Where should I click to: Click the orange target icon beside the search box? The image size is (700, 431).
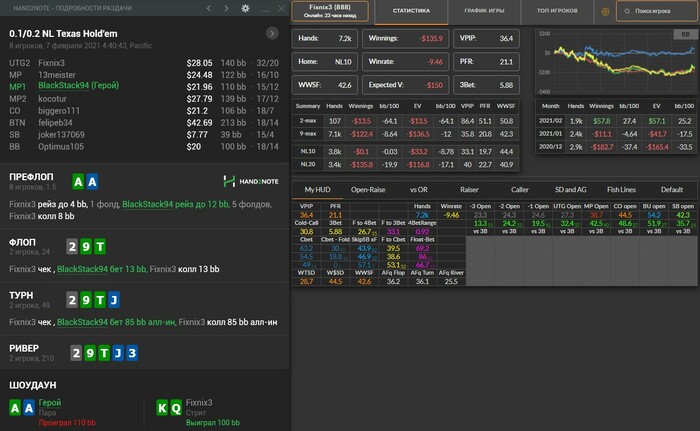coord(605,11)
